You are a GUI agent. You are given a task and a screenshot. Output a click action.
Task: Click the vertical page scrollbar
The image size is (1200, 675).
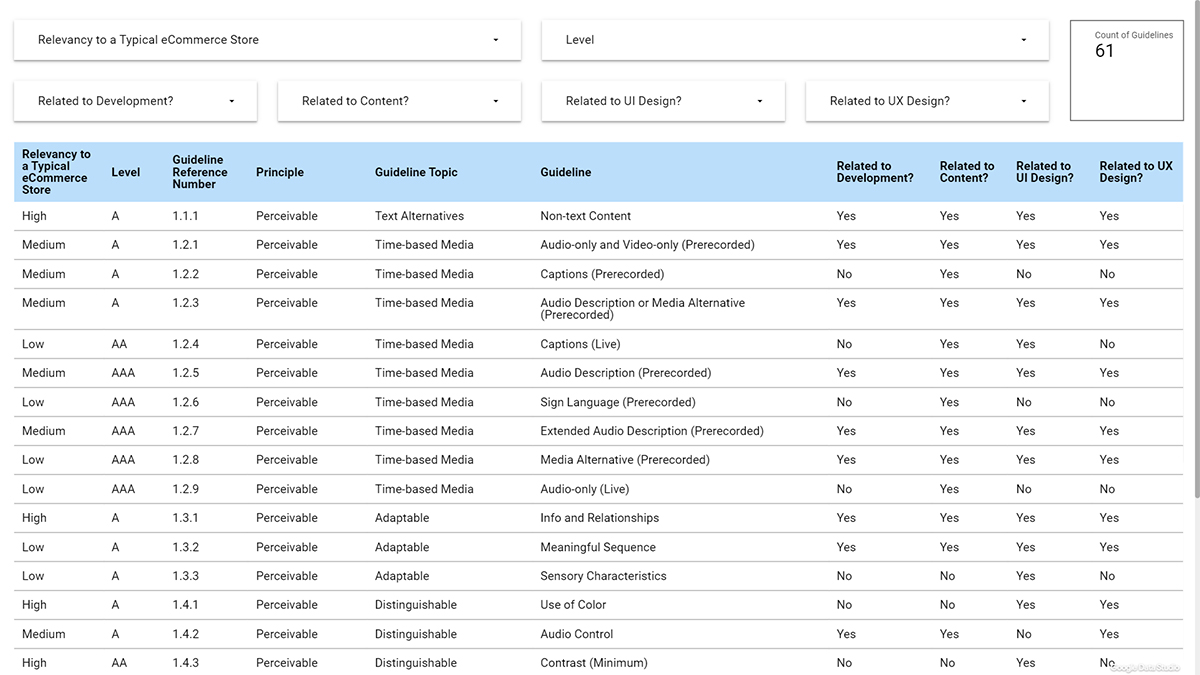[1195, 250]
